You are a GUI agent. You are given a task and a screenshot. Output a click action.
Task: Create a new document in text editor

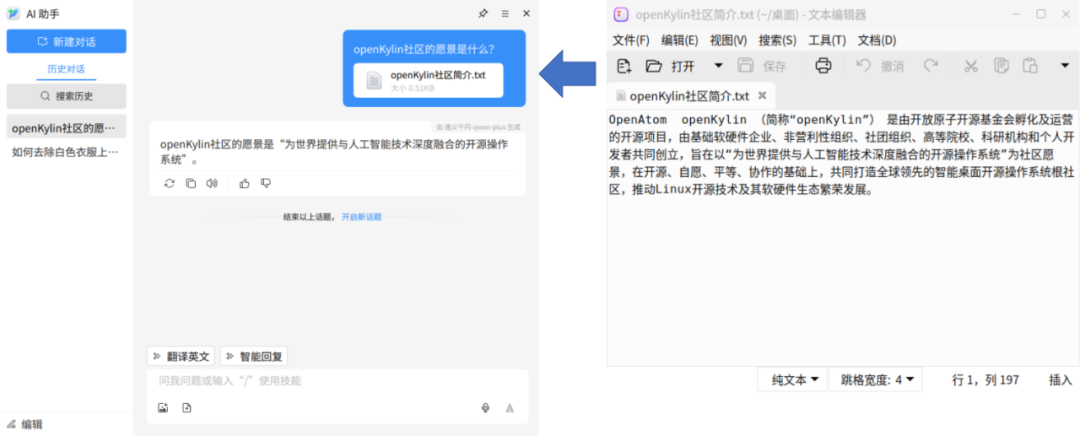[x=624, y=66]
